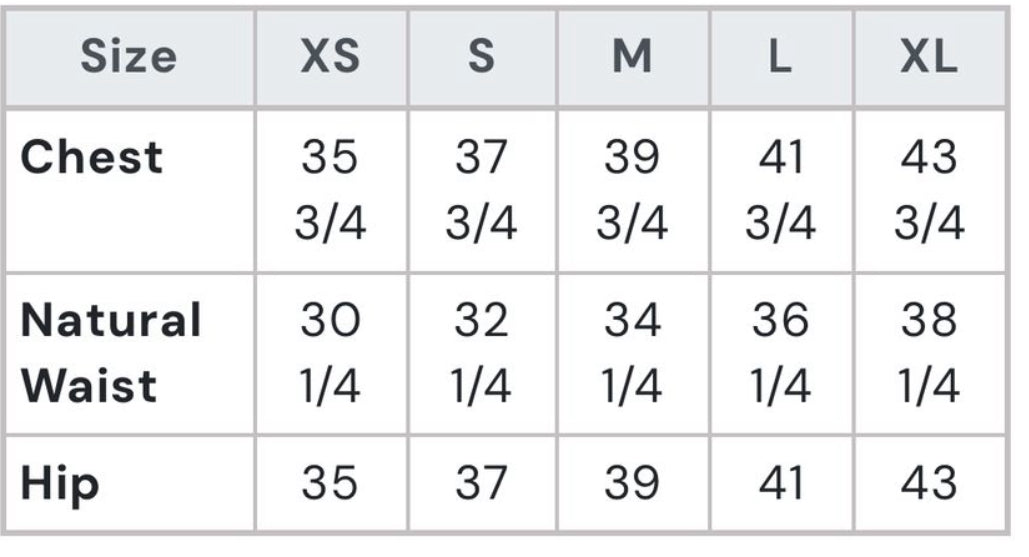This screenshot has width=1029, height=557.
Task: Click the XS hip value 35
Action: click(331, 485)
